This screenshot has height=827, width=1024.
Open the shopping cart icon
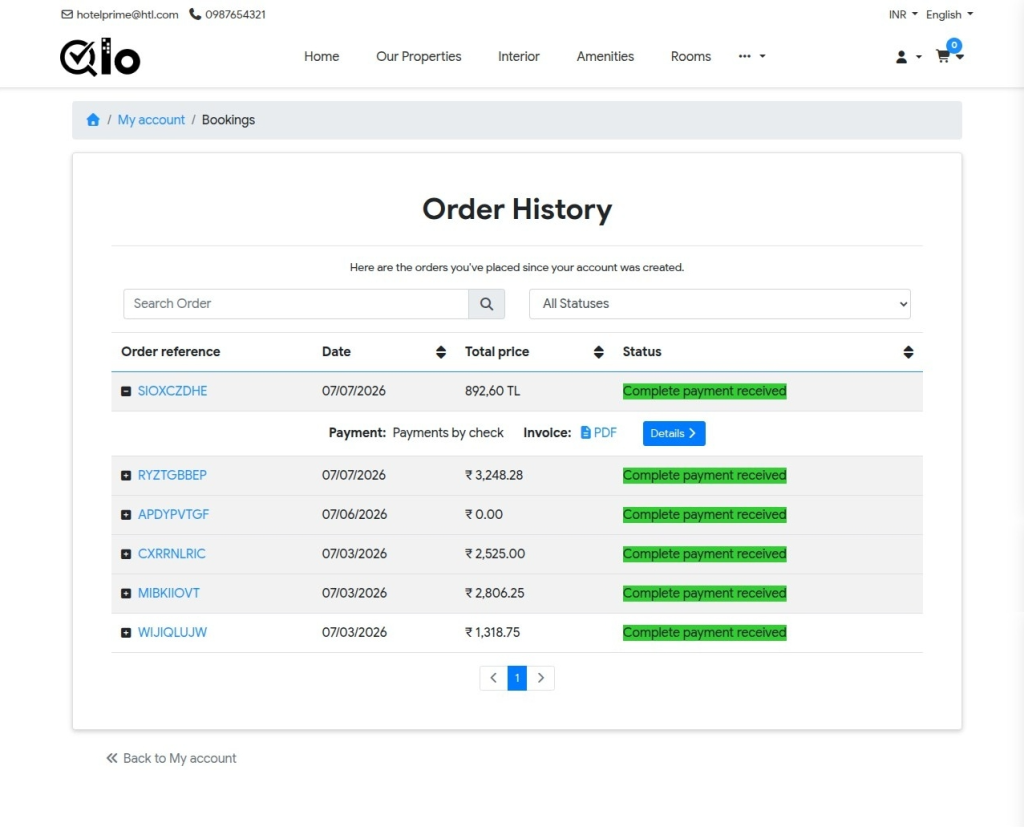pyautogui.click(x=942, y=56)
